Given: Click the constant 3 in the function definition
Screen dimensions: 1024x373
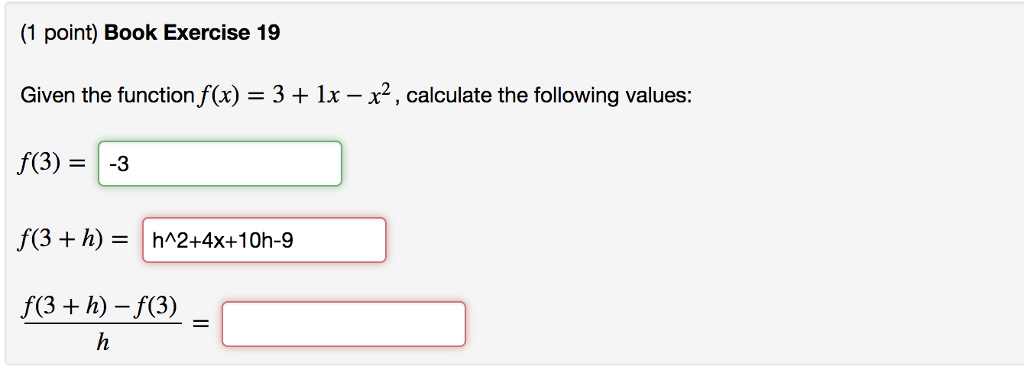Looking at the screenshot, I should click(279, 97).
